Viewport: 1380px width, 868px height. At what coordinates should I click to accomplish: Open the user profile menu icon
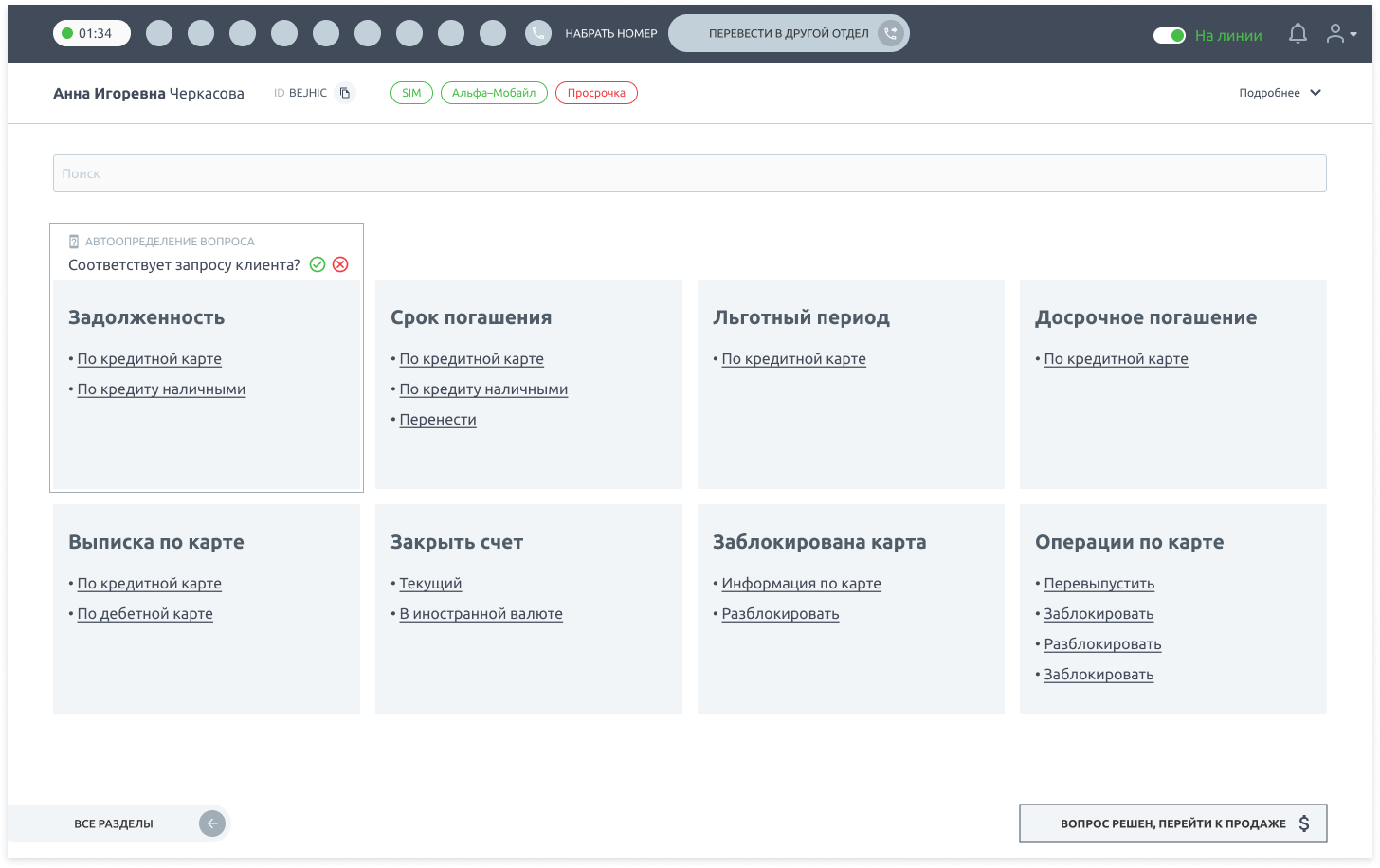[x=1340, y=34]
